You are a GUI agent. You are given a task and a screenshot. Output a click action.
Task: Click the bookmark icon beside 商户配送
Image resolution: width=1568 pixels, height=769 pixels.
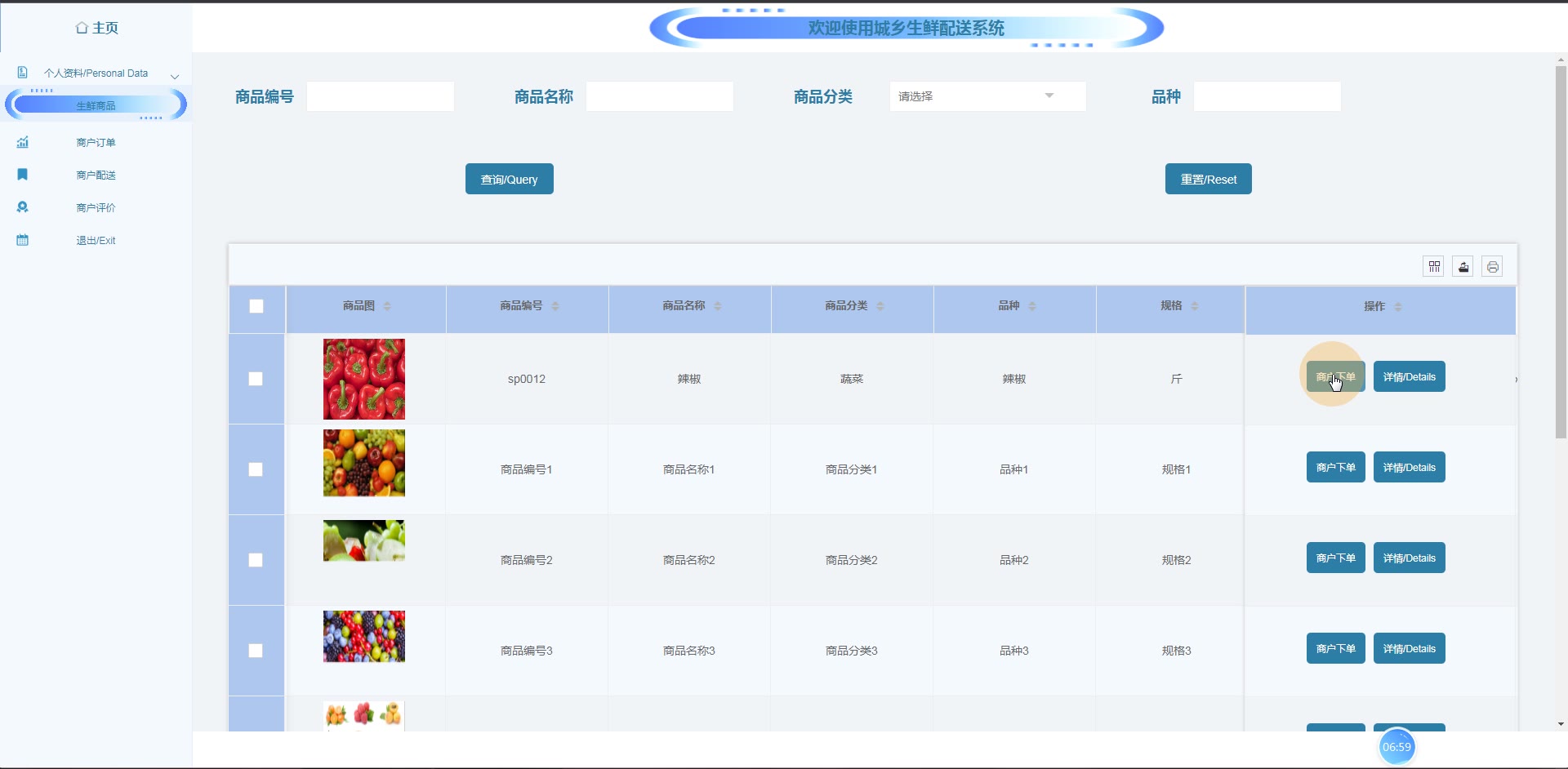pyautogui.click(x=23, y=175)
